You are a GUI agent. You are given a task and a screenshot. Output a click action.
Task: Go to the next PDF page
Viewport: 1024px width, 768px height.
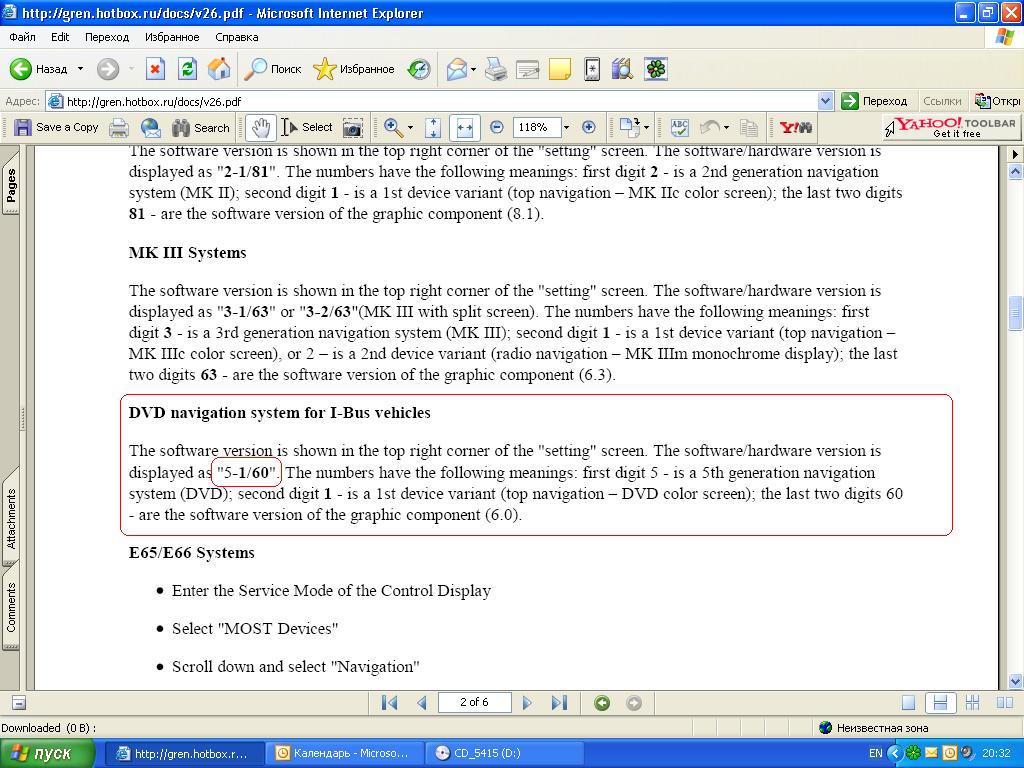527,703
